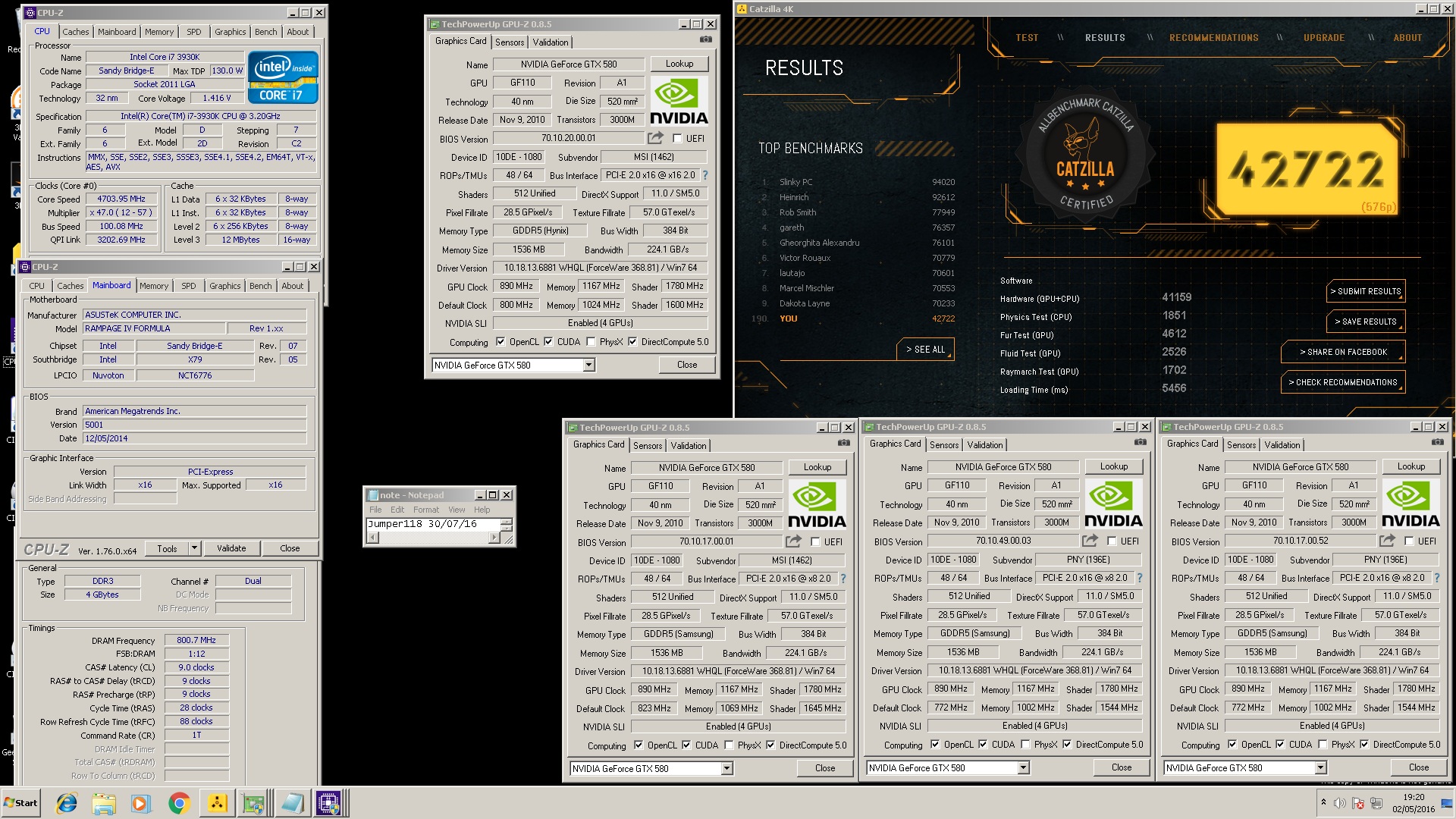Open Sensors tab in GPU-Z BIOS 70.10.20.00.01
The width and height of the screenshot is (1456, 819).
point(510,42)
